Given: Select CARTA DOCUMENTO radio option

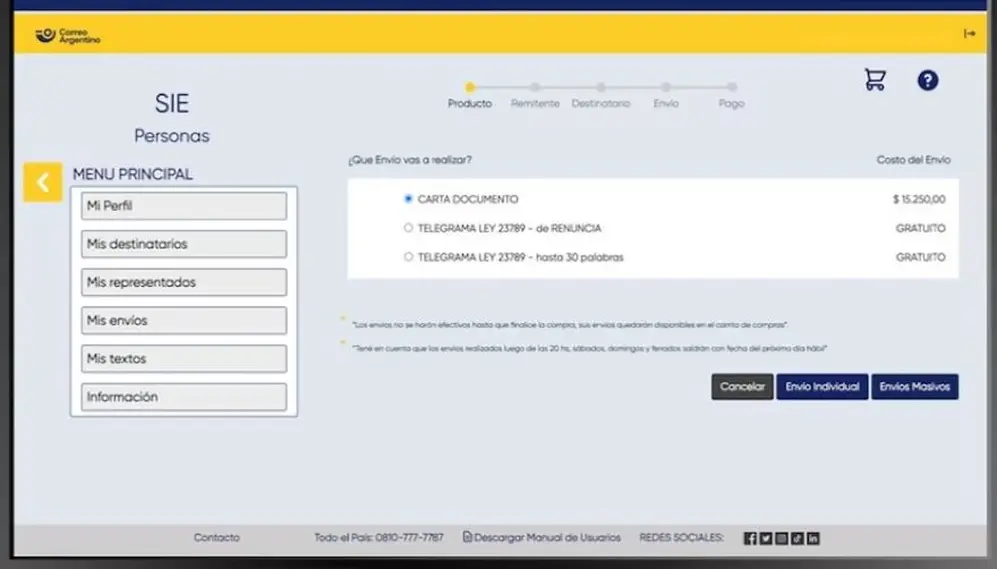Looking at the screenshot, I should point(408,199).
